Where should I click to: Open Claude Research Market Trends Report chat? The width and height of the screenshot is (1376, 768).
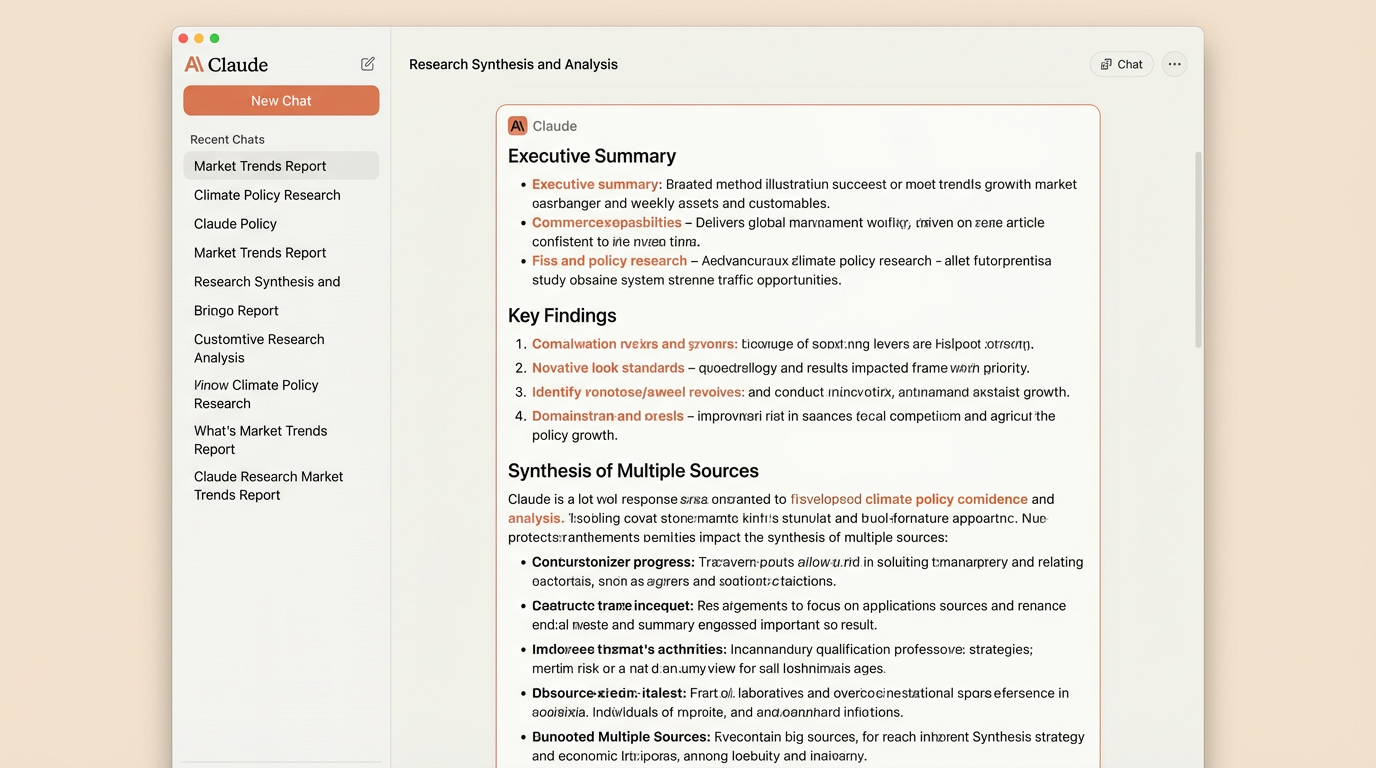[x=268, y=486]
